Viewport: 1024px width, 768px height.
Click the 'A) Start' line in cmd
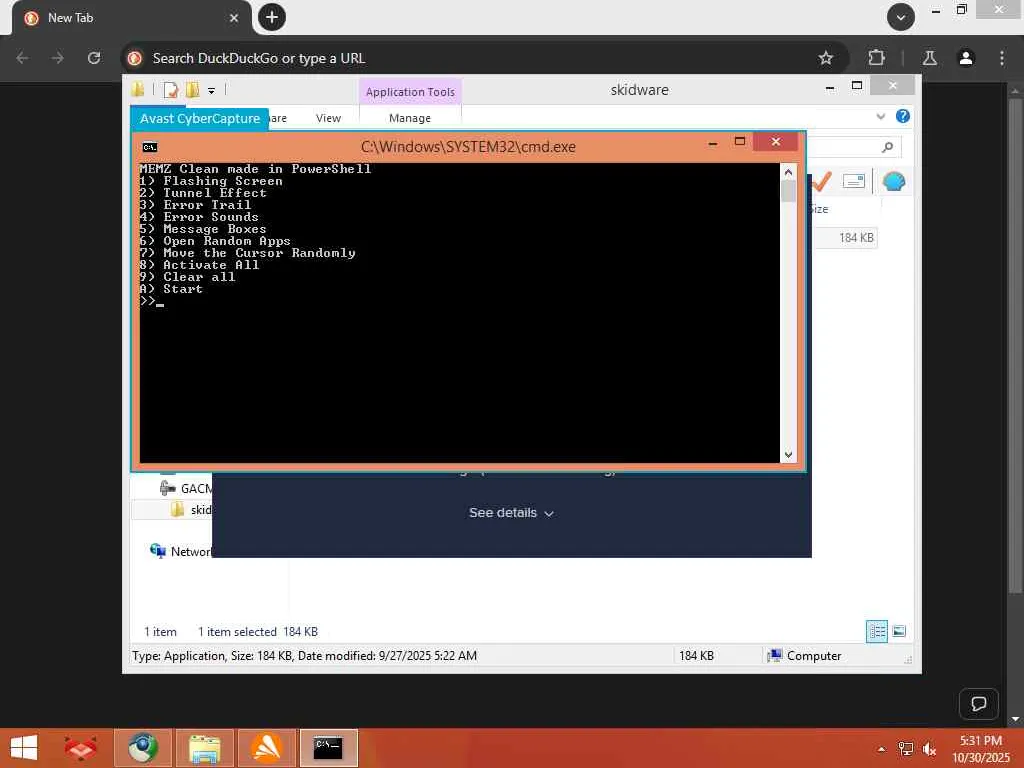click(x=171, y=289)
